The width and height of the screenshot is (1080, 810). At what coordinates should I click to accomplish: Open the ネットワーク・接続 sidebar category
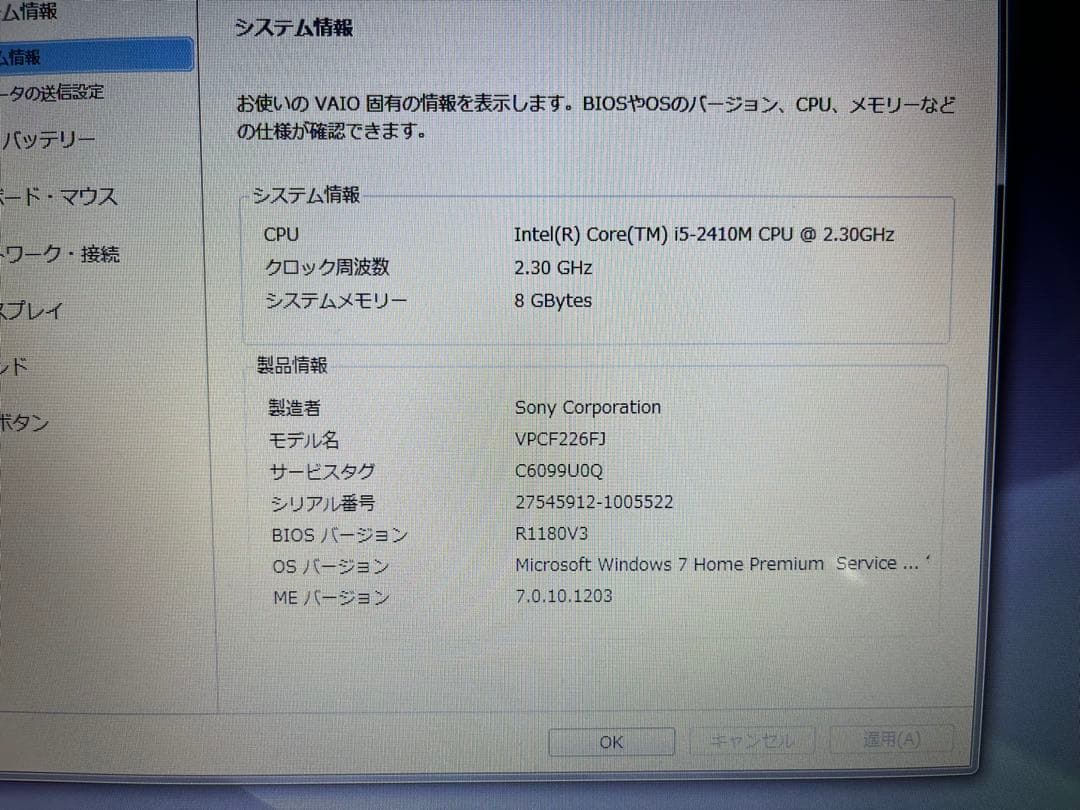coord(60,254)
